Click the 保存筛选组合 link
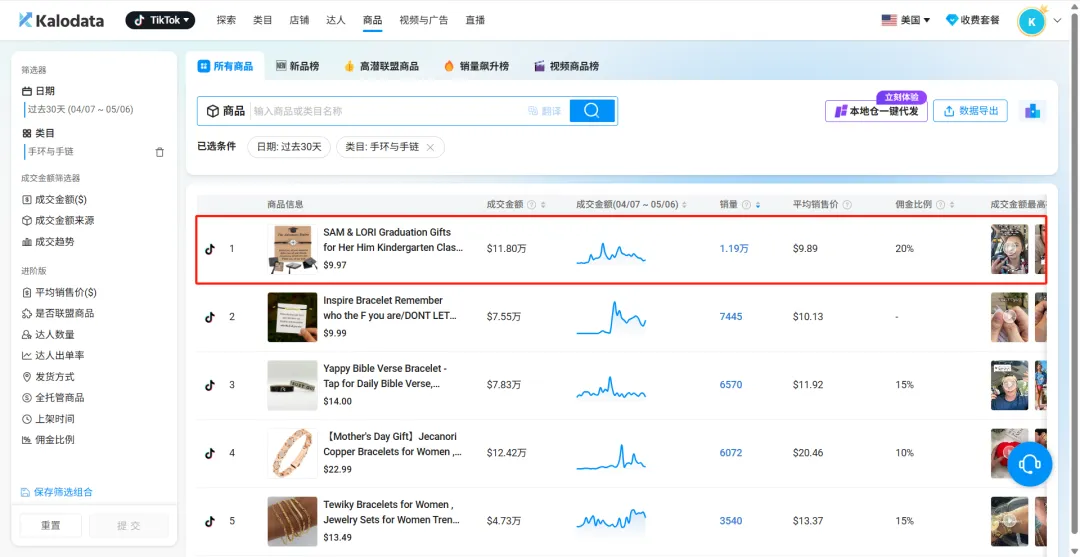This screenshot has height=557, width=1080. tap(56, 492)
